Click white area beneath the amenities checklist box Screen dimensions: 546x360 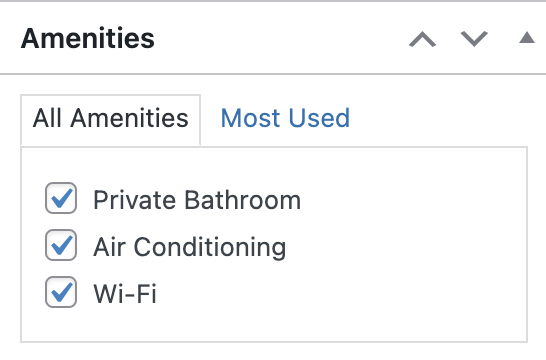coord(274,352)
